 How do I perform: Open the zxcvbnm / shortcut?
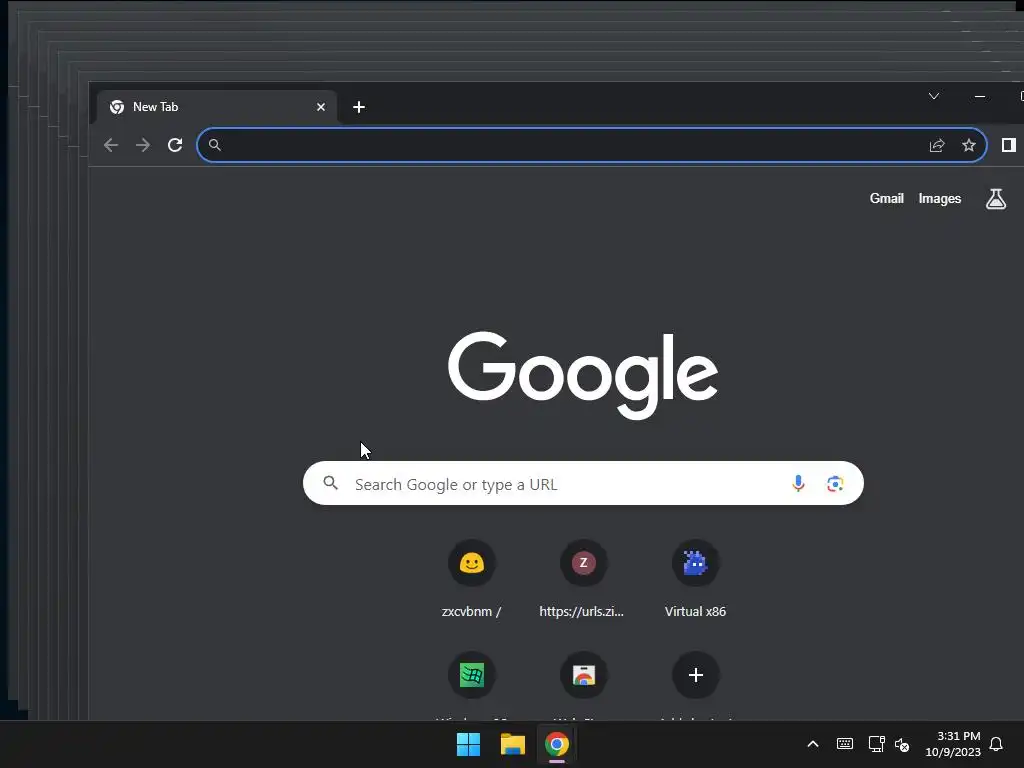point(472,579)
